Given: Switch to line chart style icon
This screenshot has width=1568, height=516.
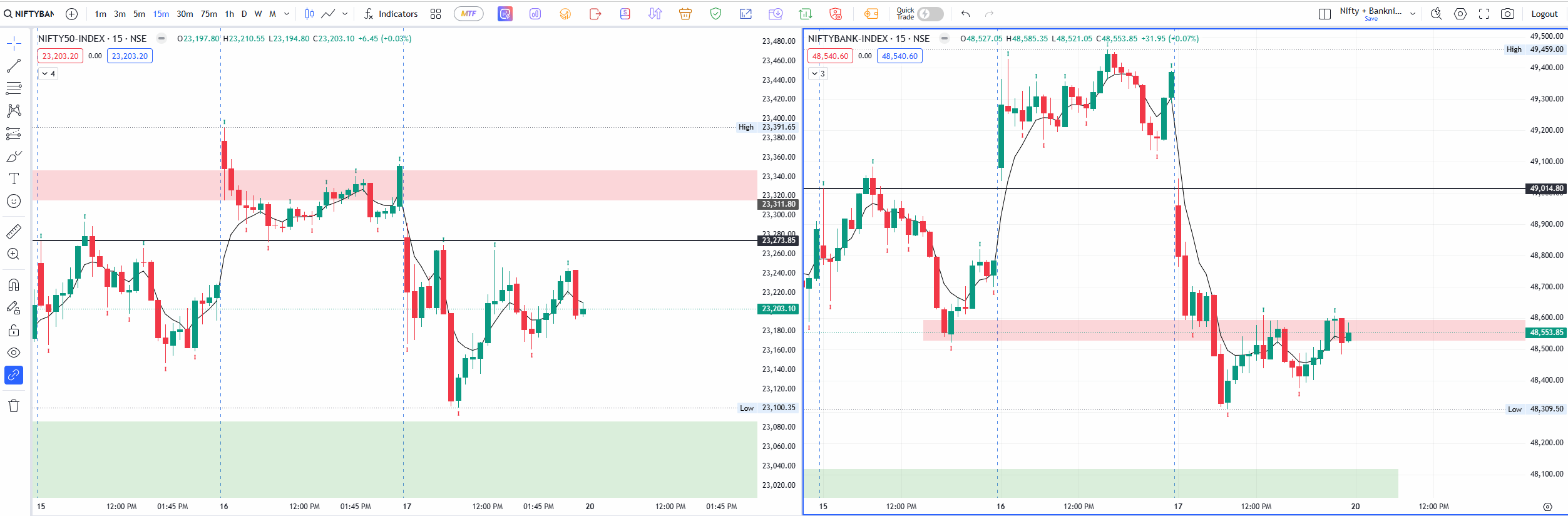Looking at the screenshot, I should [328, 14].
